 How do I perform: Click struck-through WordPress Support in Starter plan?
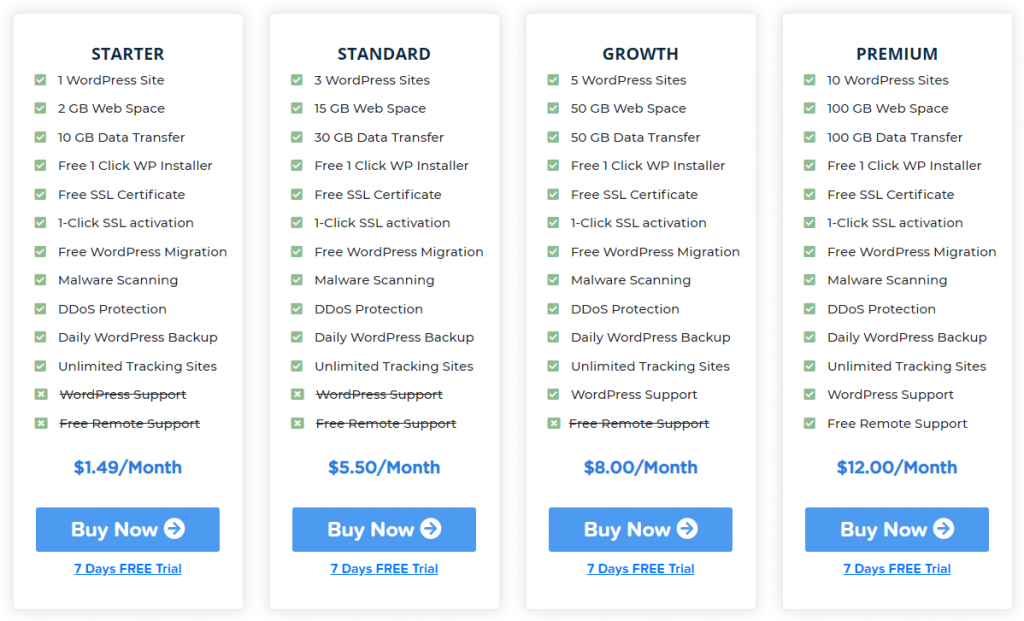123,394
